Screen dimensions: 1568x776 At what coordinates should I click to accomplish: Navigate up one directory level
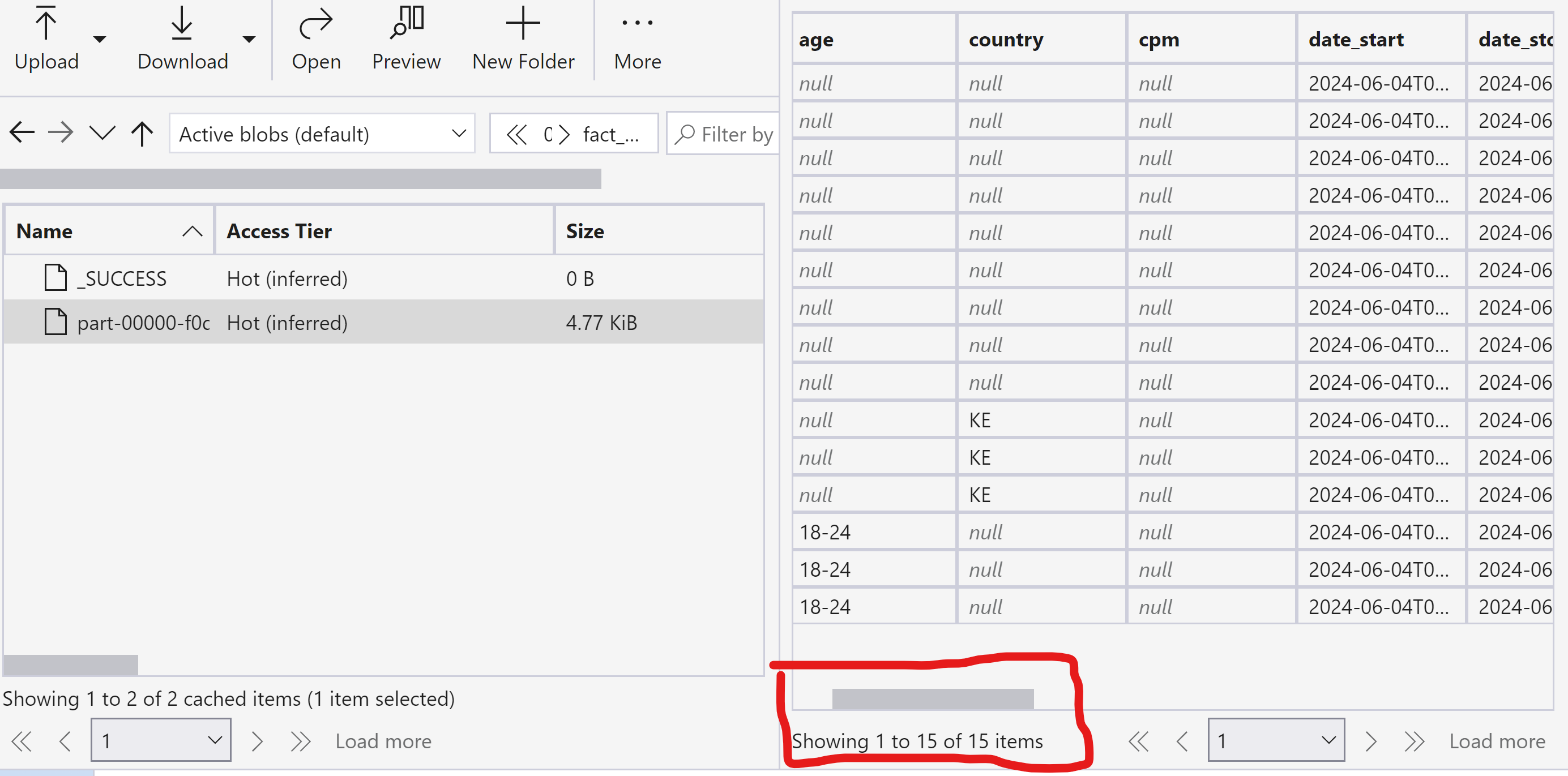click(141, 132)
